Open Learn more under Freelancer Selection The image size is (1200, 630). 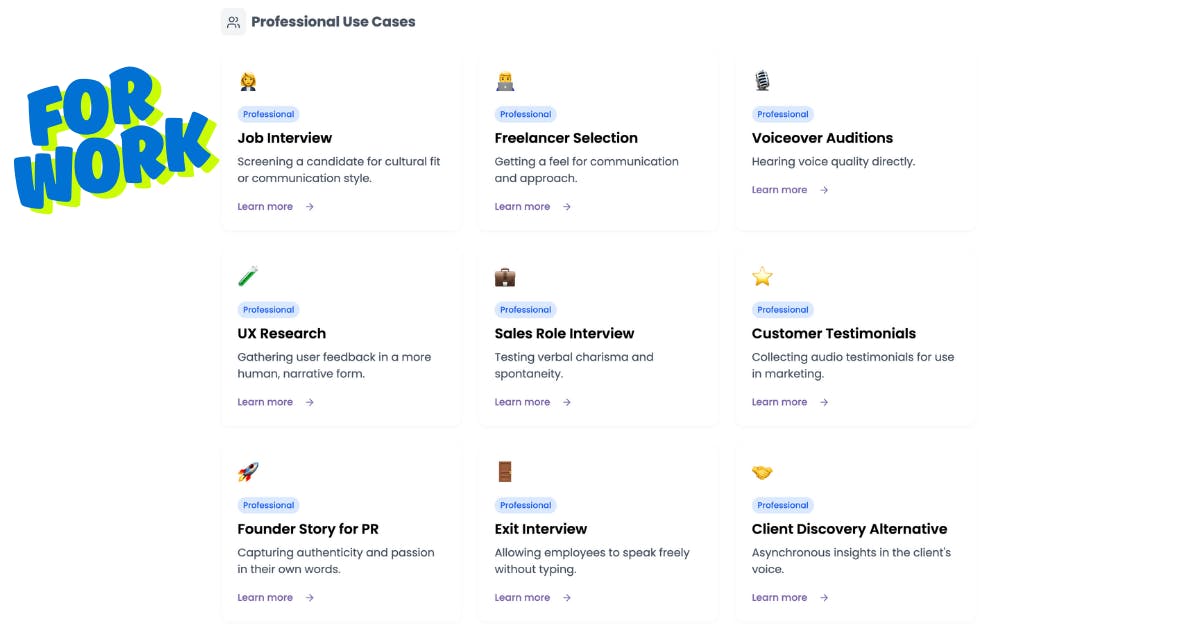click(x=522, y=207)
